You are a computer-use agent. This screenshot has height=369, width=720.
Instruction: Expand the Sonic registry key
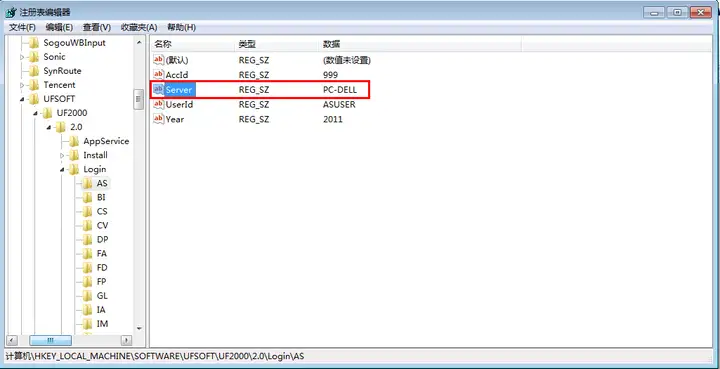coord(22,57)
